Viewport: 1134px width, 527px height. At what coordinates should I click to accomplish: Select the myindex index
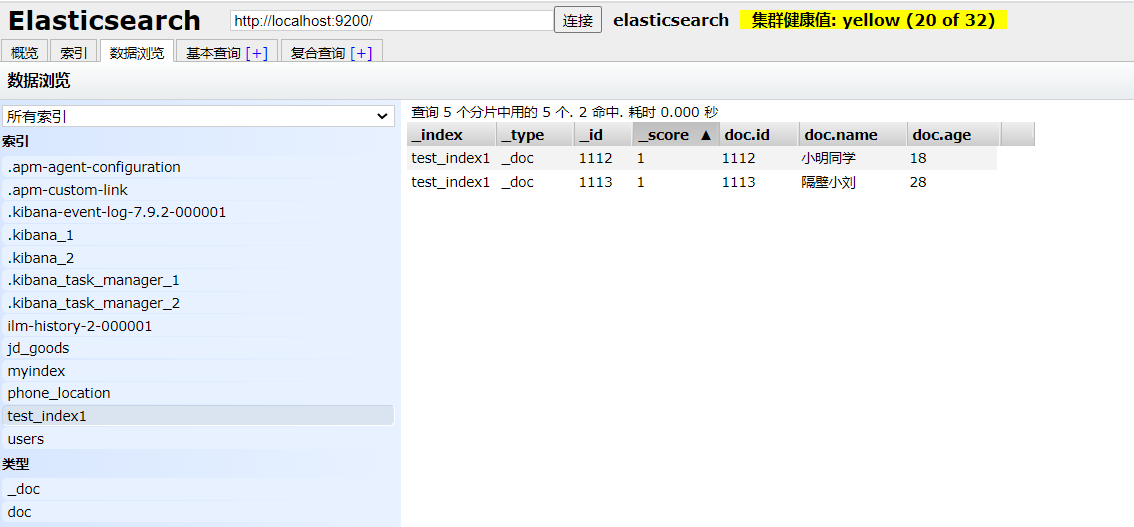pyautogui.click(x=198, y=371)
